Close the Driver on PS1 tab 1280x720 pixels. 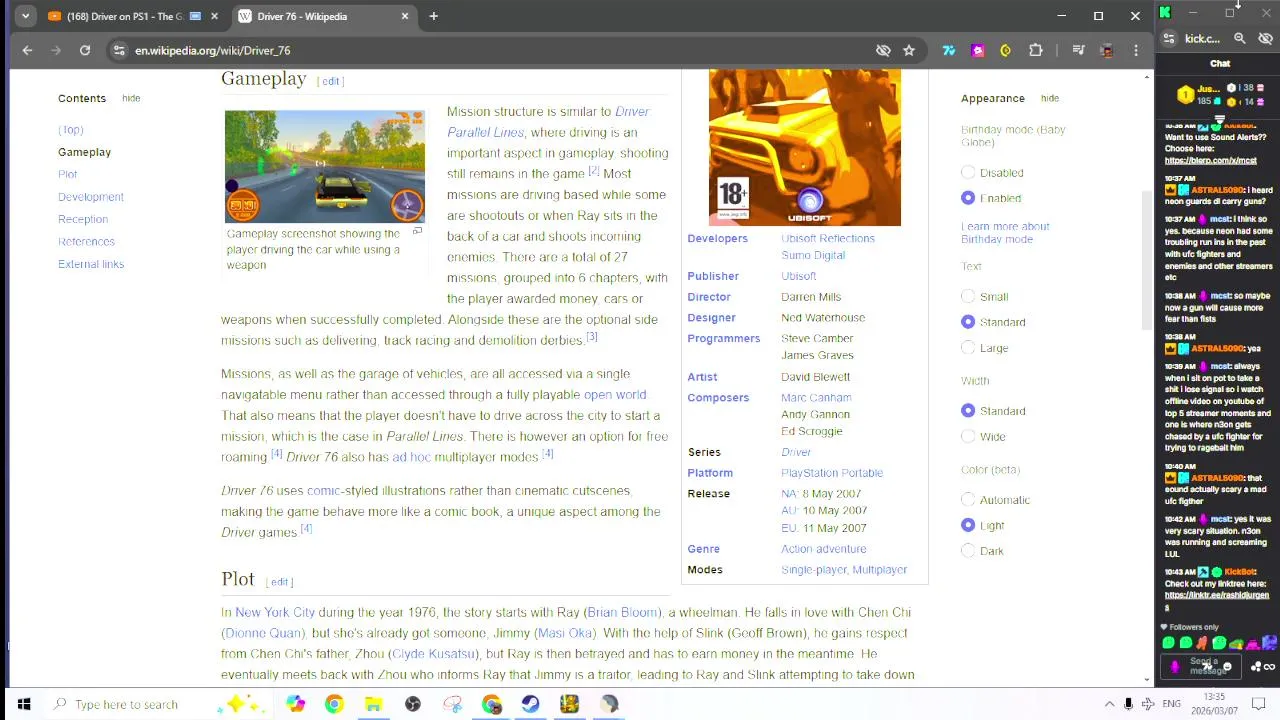point(214,16)
